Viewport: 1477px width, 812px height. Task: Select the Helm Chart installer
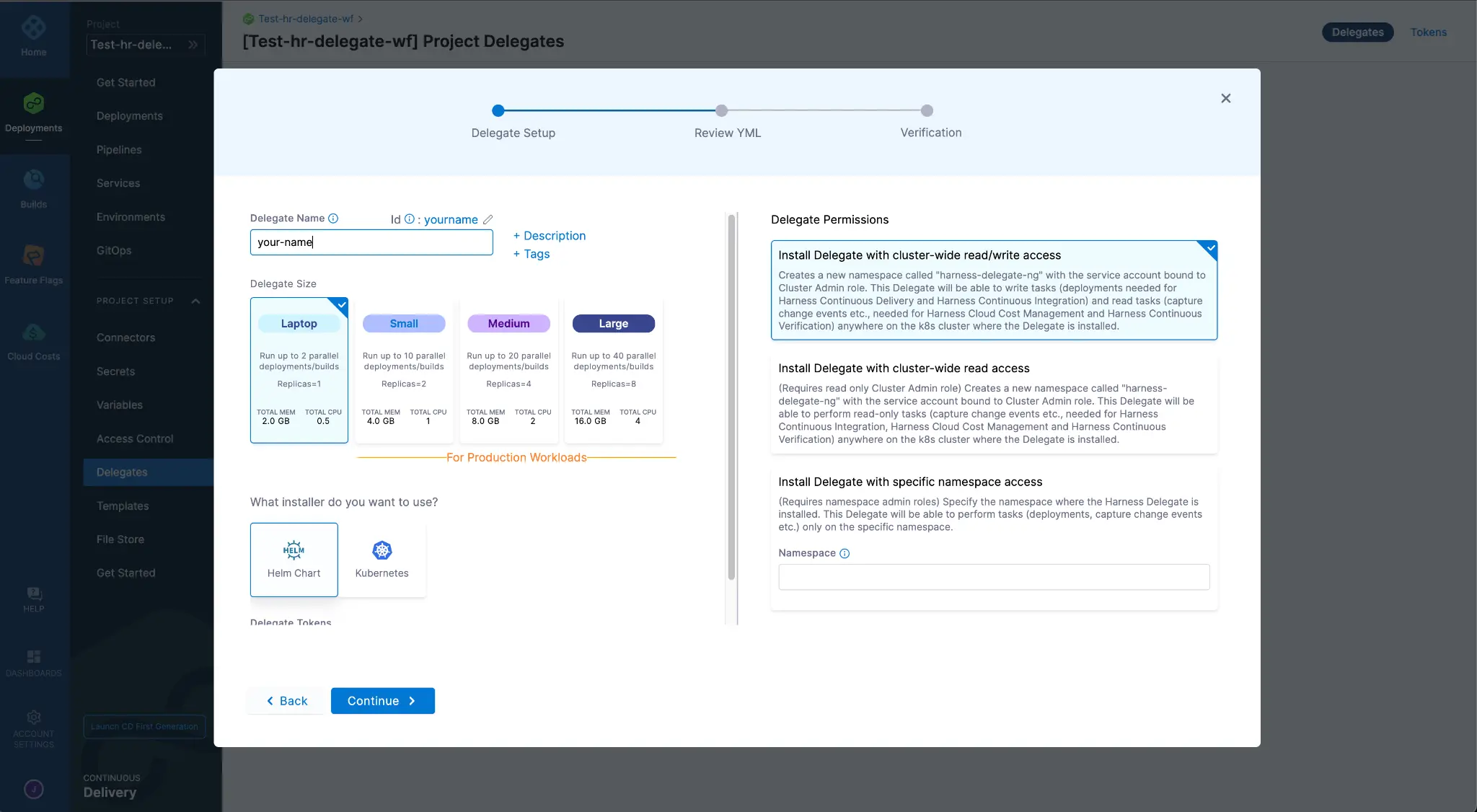(x=294, y=559)
